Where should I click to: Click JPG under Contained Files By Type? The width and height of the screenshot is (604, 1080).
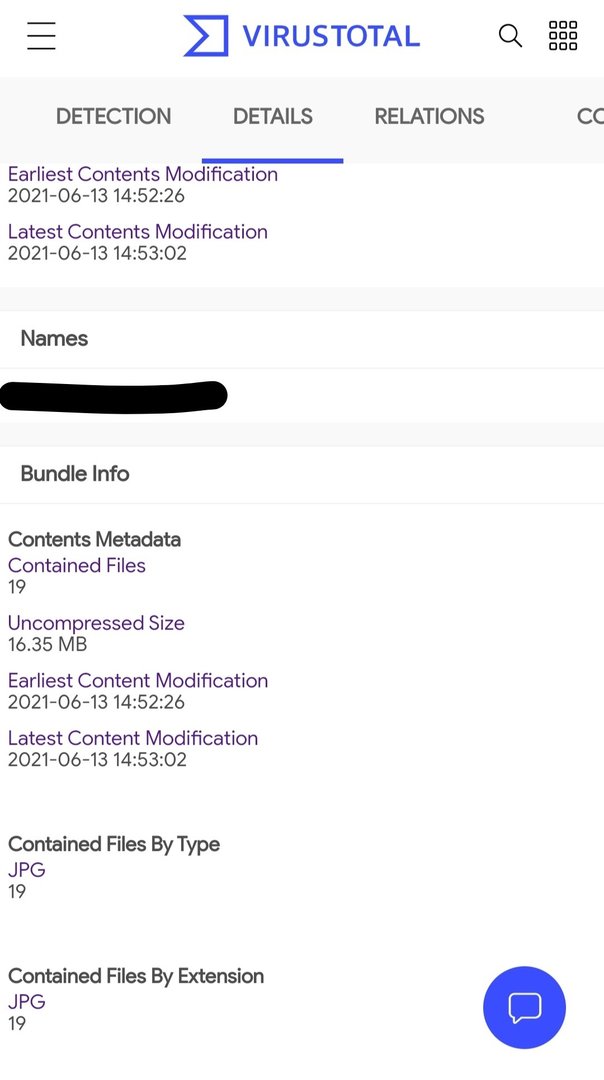26,870
